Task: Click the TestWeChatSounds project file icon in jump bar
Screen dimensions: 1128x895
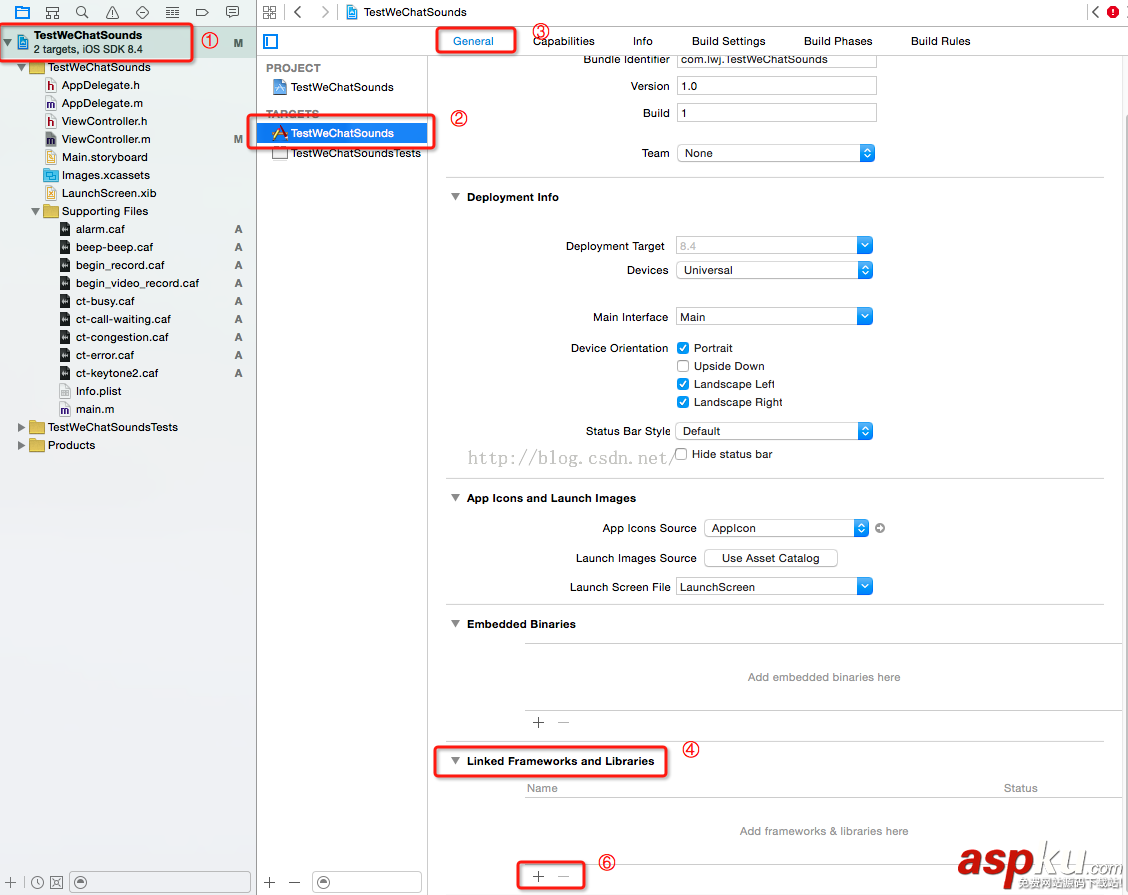Action: point(352,12)
